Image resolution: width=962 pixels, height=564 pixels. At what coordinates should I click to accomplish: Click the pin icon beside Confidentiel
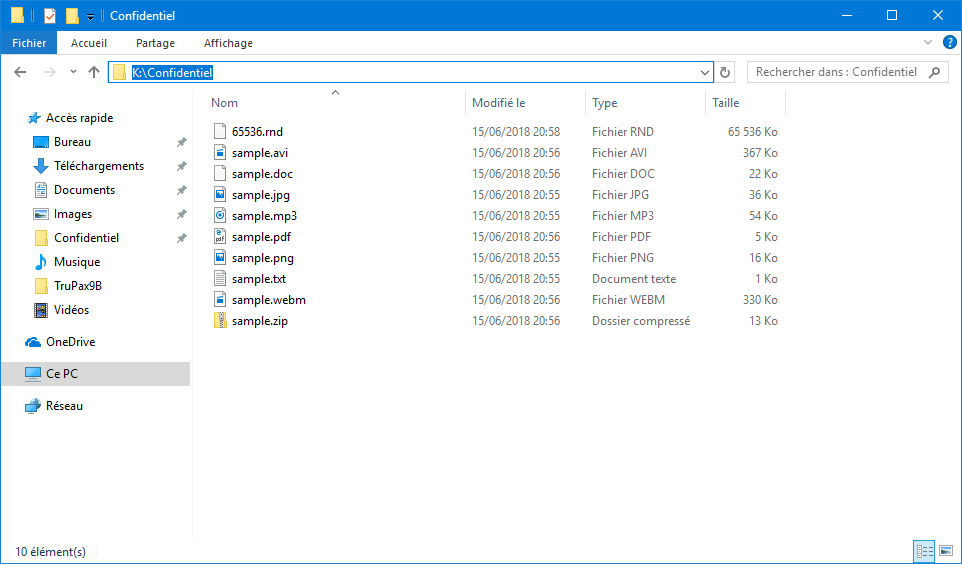coord(182,238)
